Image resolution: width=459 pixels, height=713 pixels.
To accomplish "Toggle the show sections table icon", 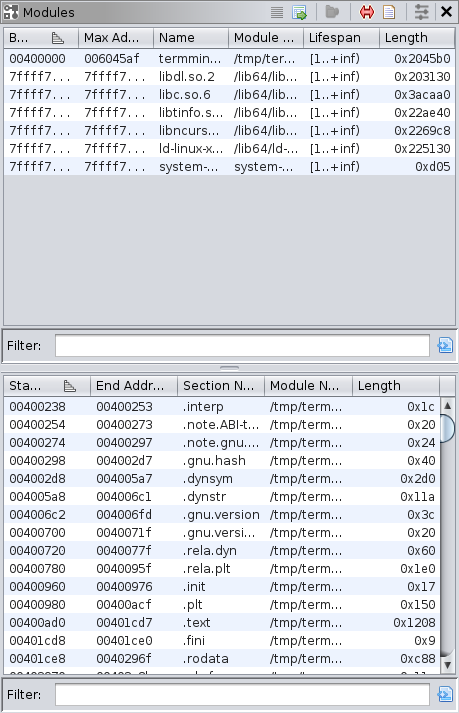I will pyautogui.click(x=277, y=12).
